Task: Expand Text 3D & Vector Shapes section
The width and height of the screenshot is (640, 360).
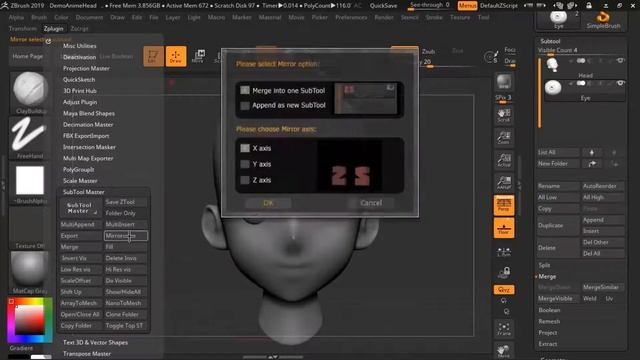Action: point(95,342)
